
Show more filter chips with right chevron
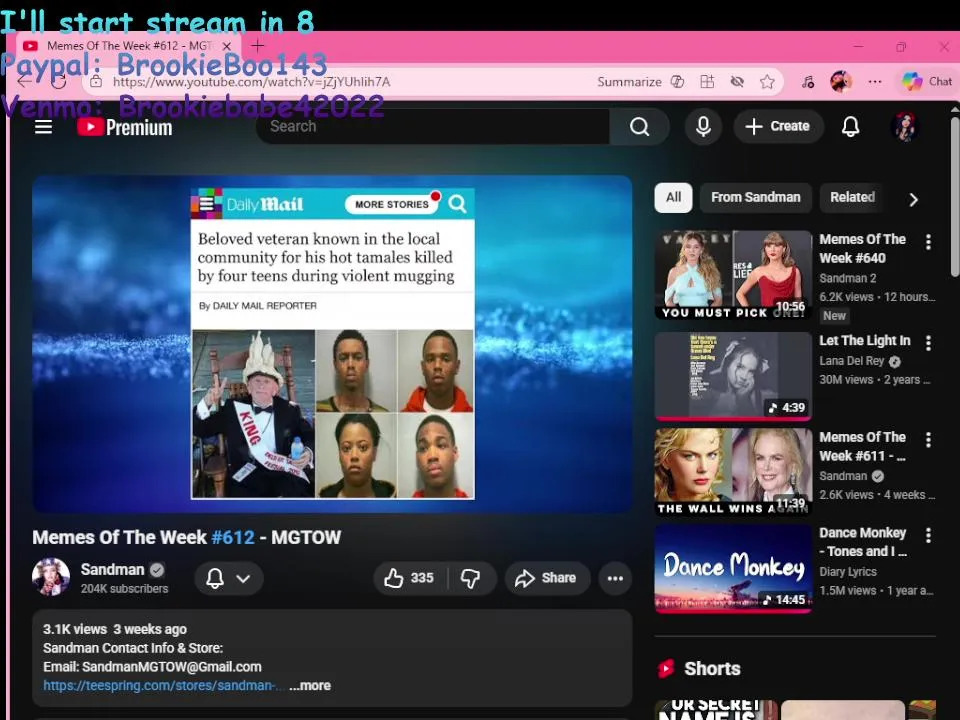click(913, 199)
